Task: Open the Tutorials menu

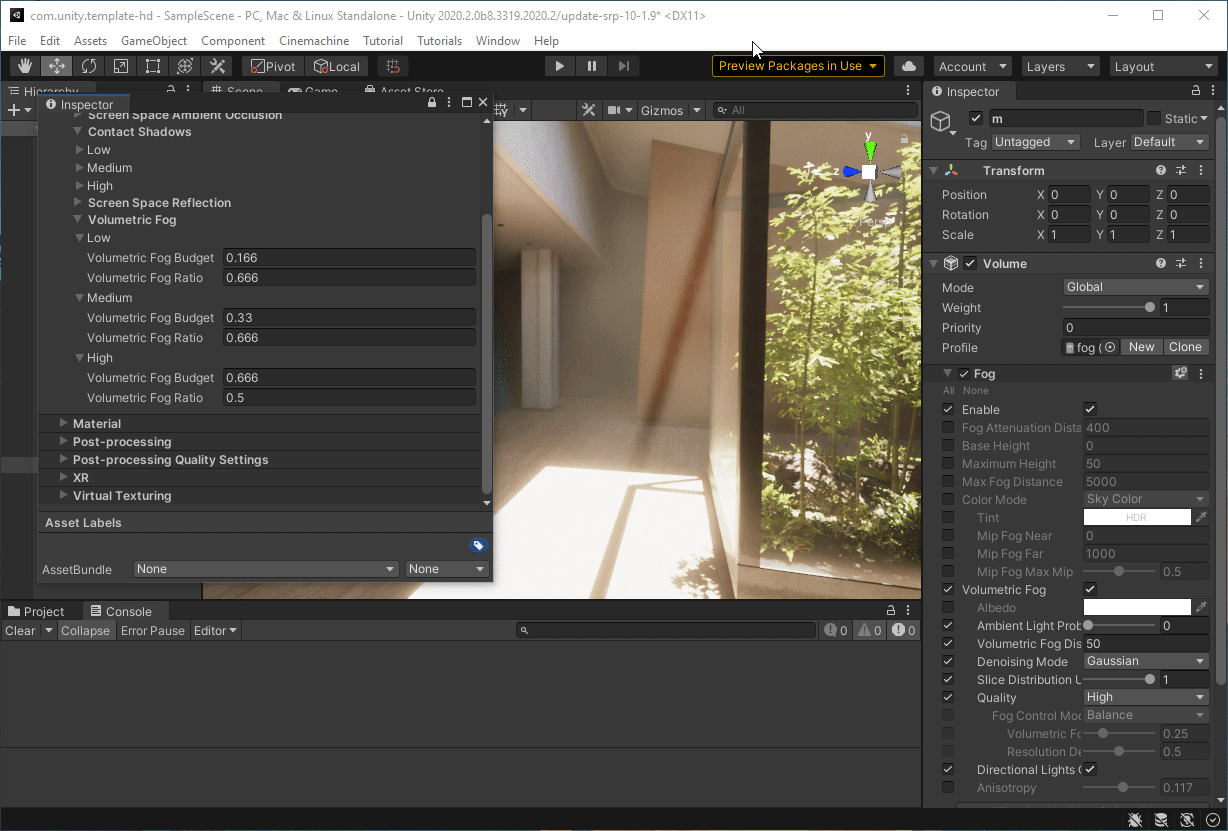Action: pyautogui.click(x=439, y=41)
